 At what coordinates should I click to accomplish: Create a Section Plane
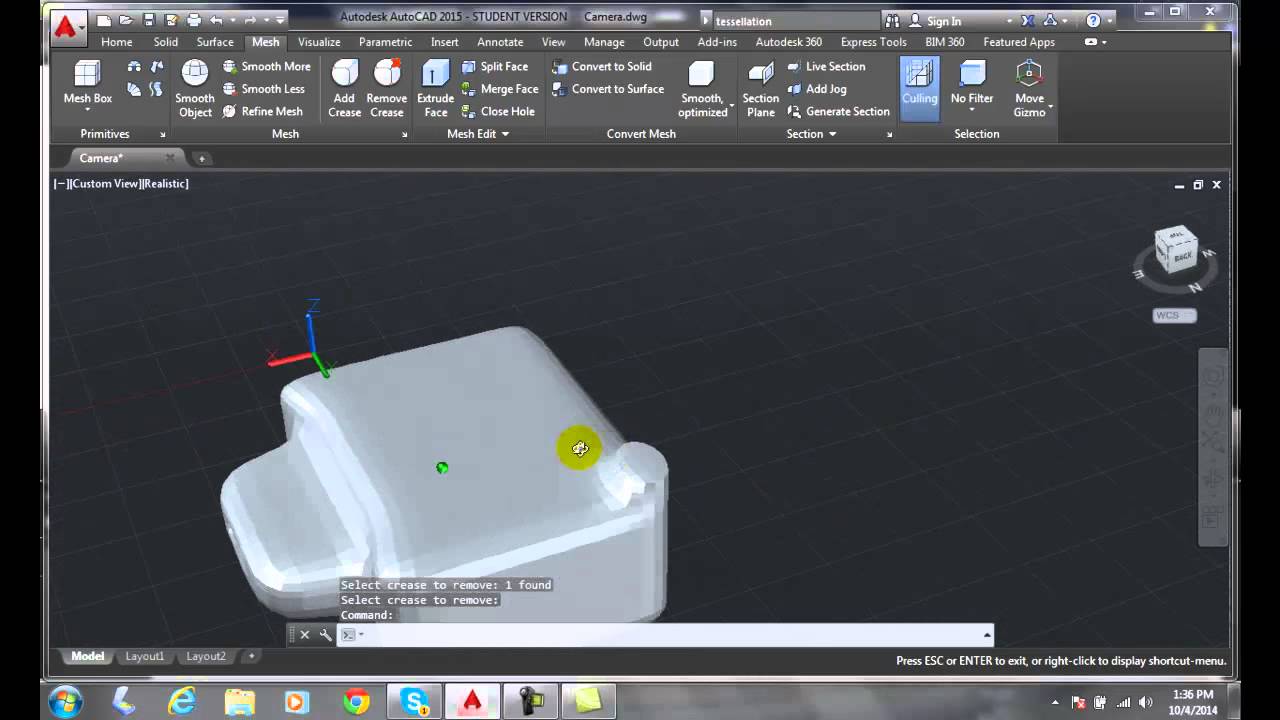[761, 89]
